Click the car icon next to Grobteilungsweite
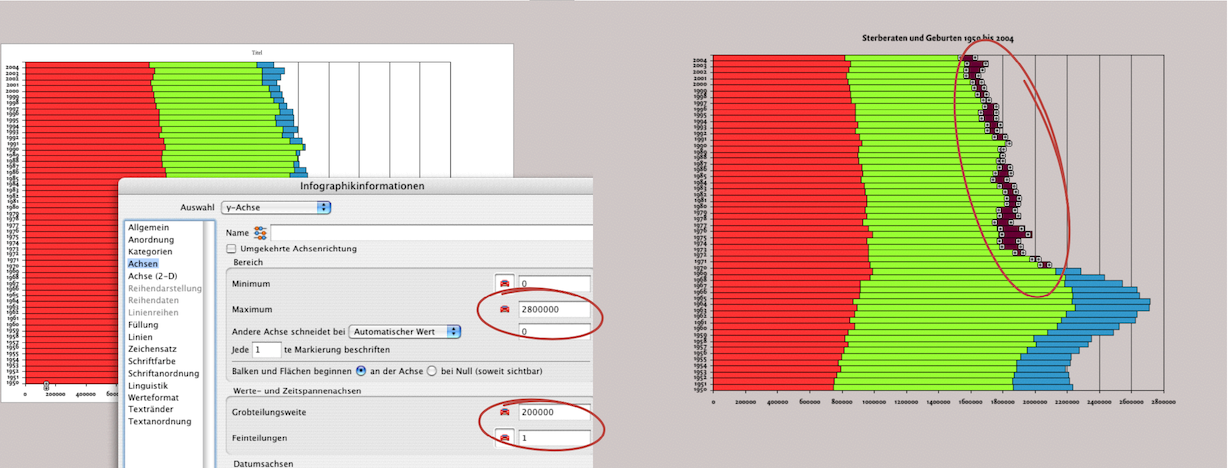 pyautogui.click(x=505, y=412)
